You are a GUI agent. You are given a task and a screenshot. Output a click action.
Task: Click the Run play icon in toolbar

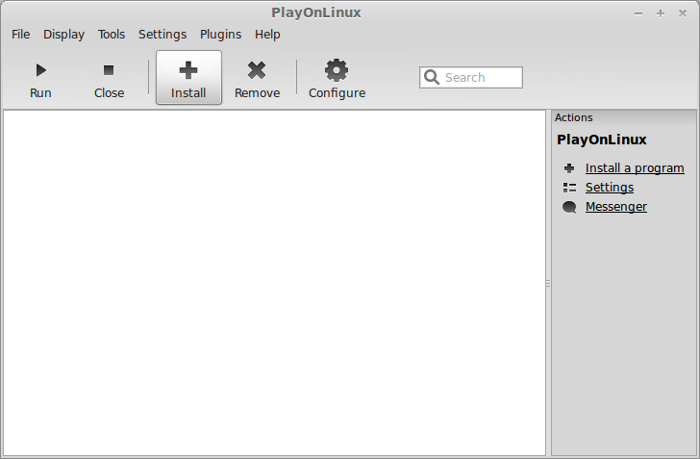[41, 70]
